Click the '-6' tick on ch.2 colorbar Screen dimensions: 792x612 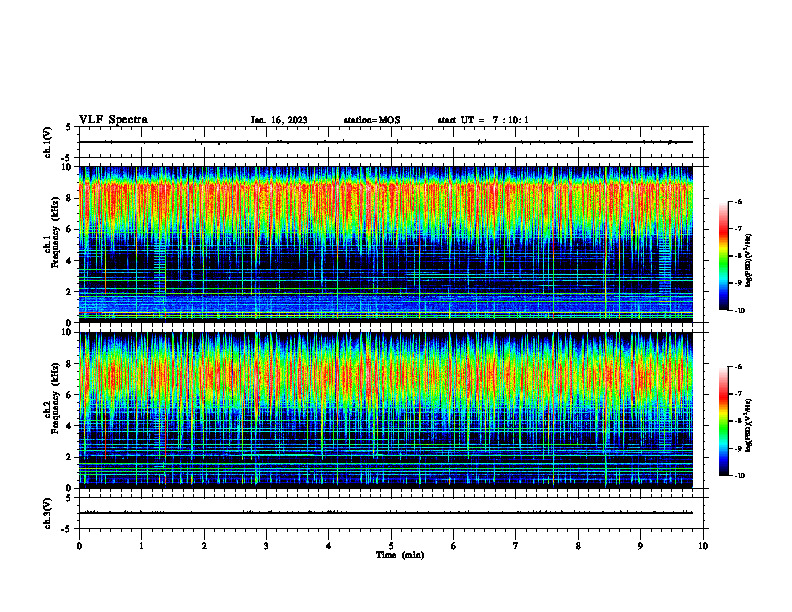(x=738, y=367)
